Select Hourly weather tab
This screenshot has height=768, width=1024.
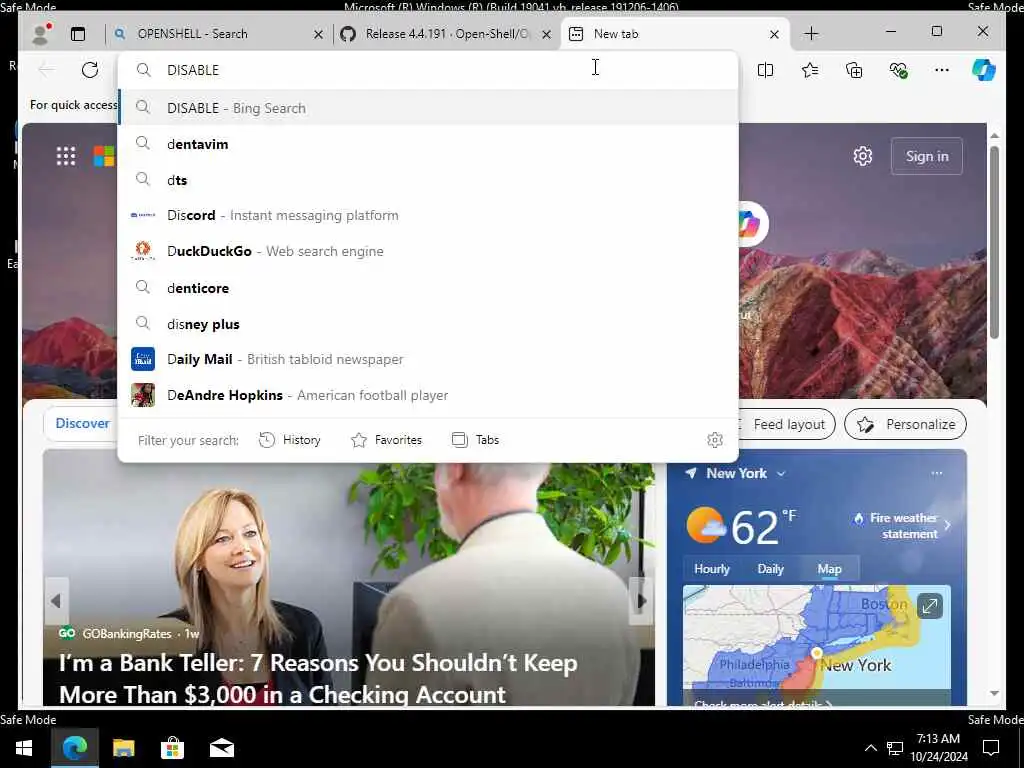pos(712,569)
